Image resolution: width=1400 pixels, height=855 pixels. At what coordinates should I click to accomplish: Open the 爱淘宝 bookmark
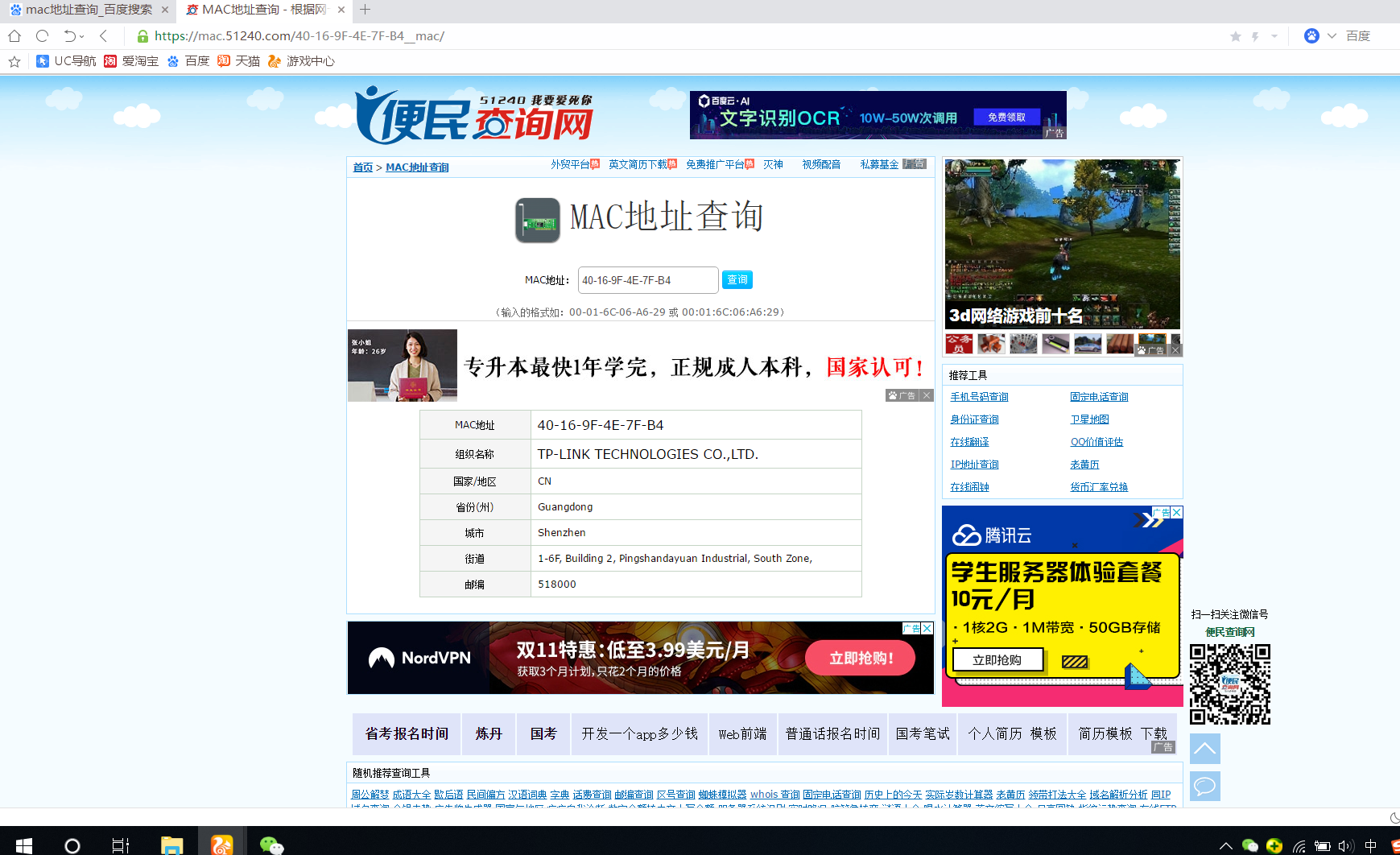131,61
